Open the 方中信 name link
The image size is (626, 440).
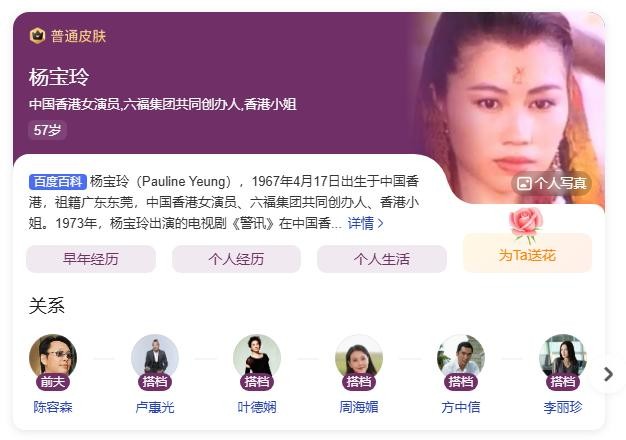pyautogui.click(x=461, y=407)
